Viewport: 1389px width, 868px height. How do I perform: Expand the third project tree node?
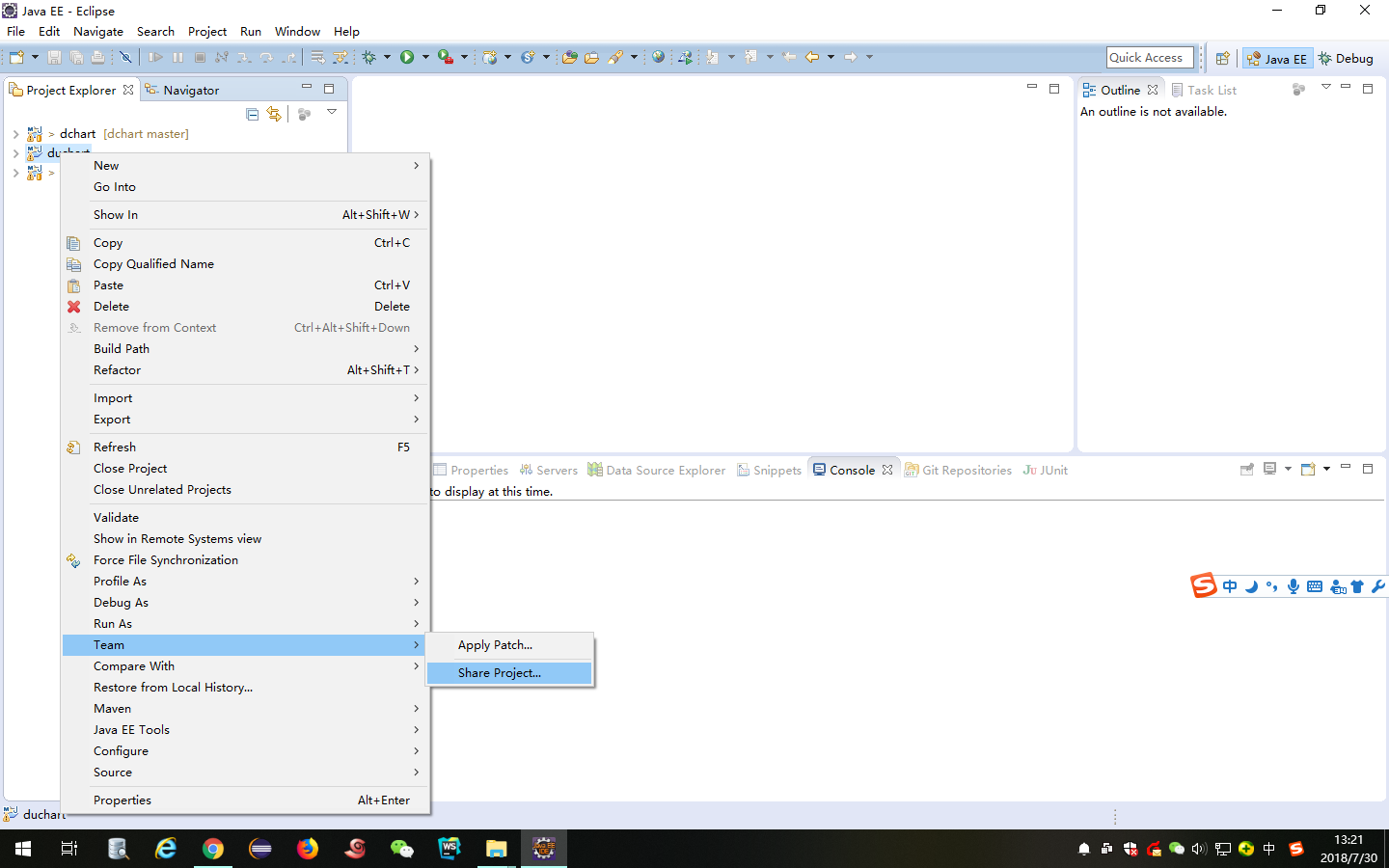coord(15,173)
